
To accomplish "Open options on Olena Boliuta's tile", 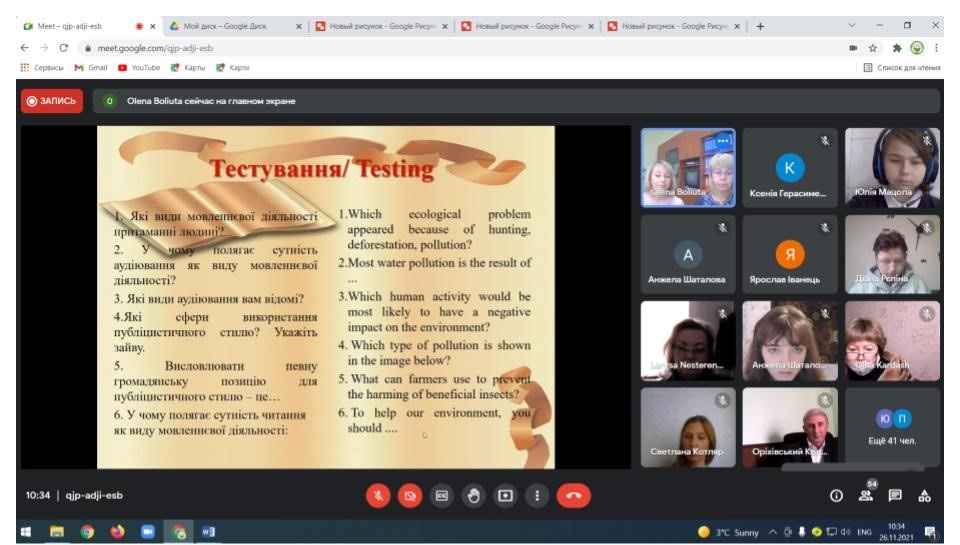I will [x=723, y=141].
